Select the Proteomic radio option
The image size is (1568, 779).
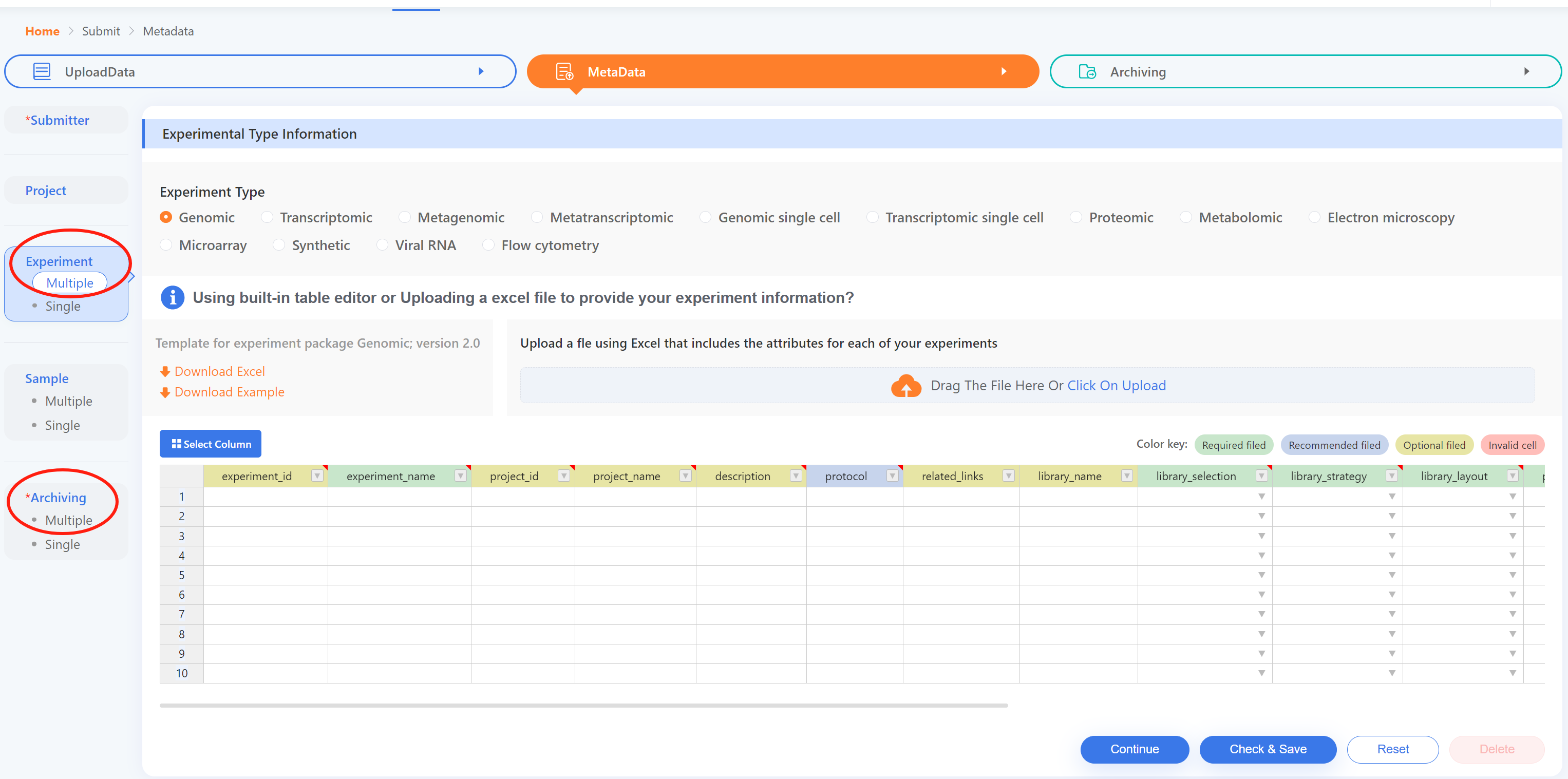pyautogui.click(x=1075, y=217)
